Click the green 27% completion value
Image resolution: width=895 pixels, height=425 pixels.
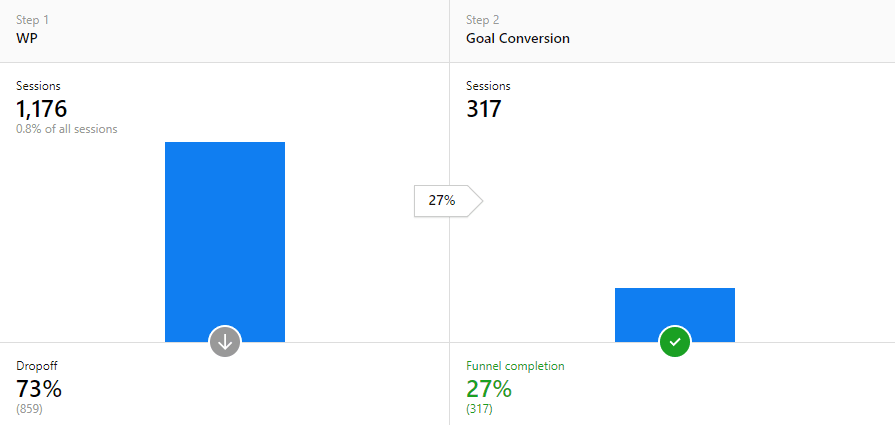point(489,388)
